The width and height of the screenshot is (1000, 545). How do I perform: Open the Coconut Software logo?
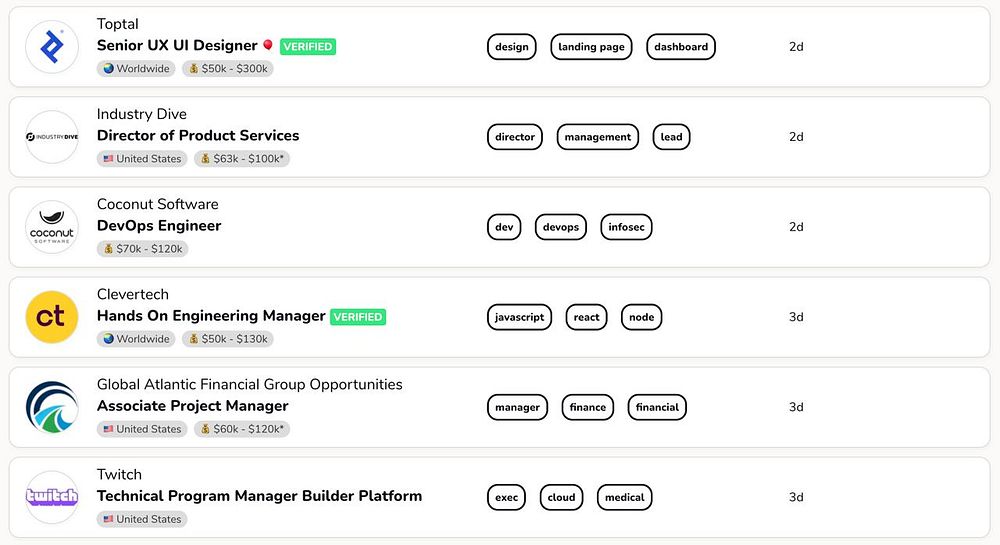pyautogui.click(x=52, y=227)
